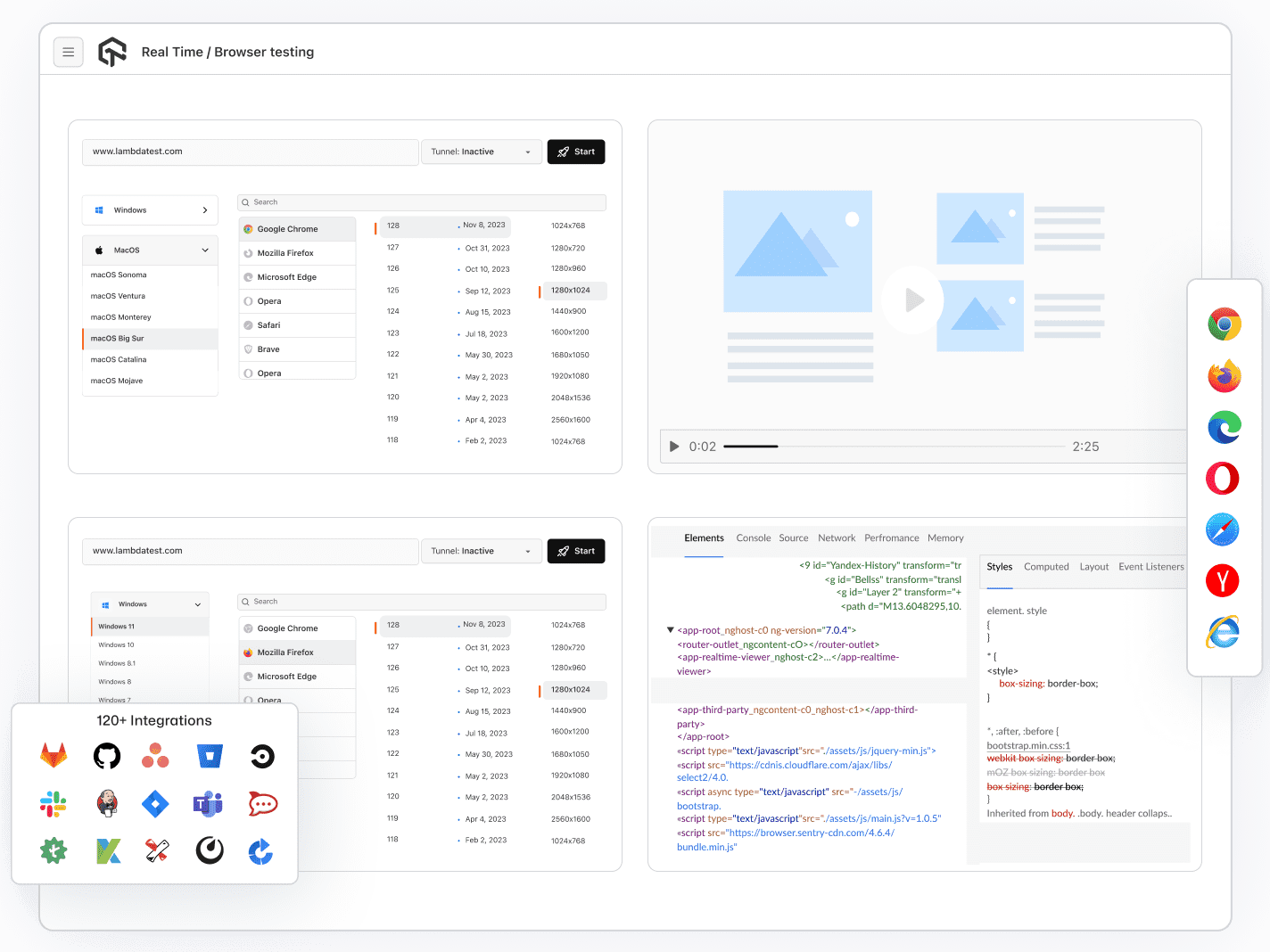Click the Chrome icon in browser sidebar
Image resolution: width=1270 pixels, height=952 pixels.
[1224, 324]
